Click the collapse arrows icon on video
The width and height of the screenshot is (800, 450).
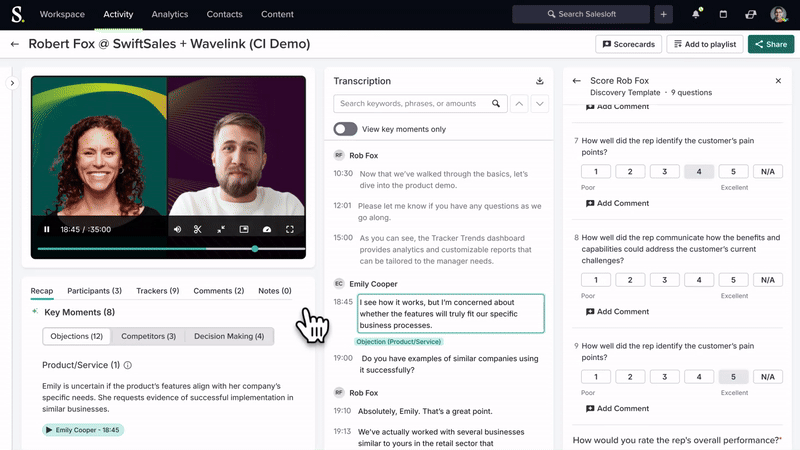pos(221,230)
